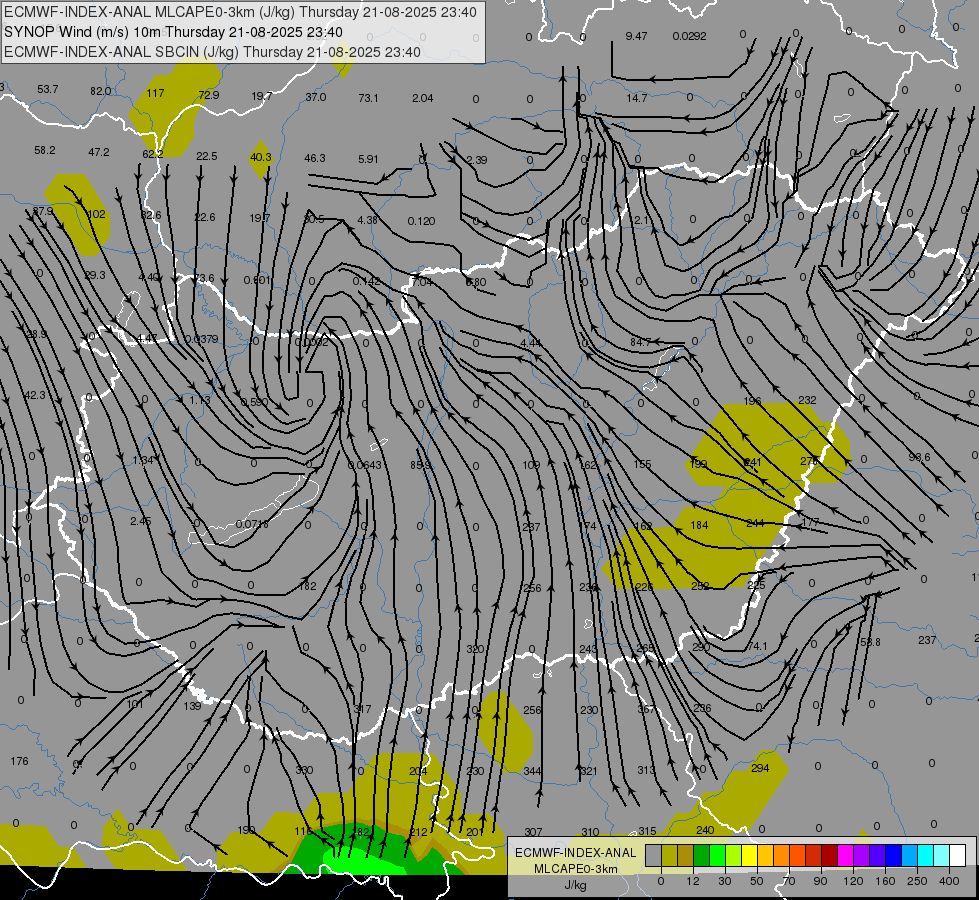Viewport: 979px width, 900px height.
Task: Click the 357 grid value
Action: [x=646, y=710]
